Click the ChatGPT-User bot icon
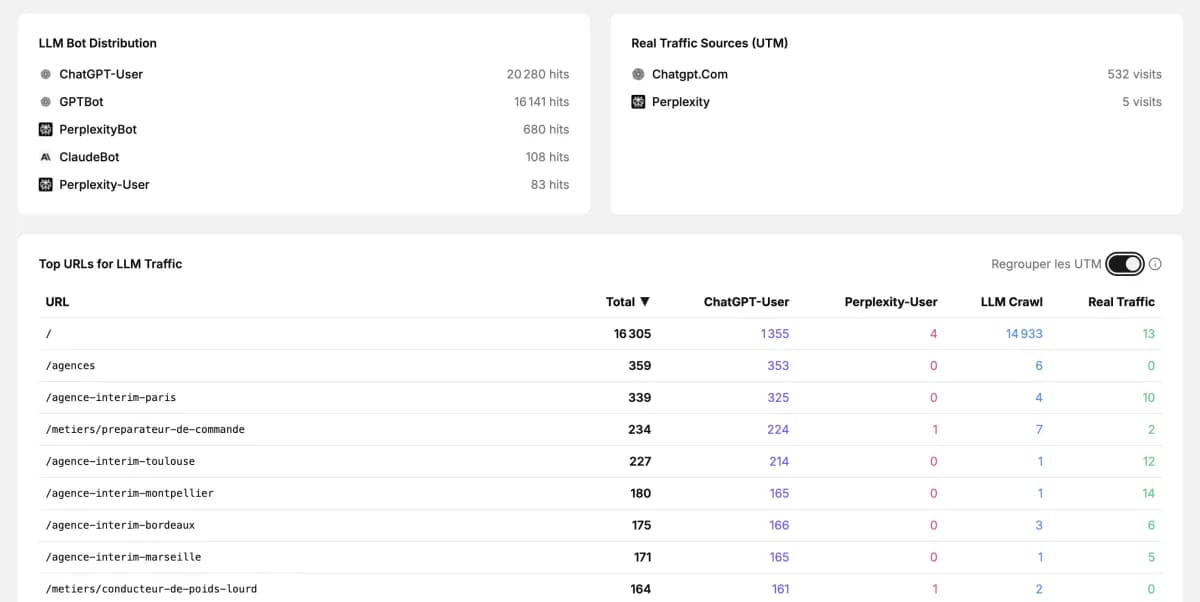 [x=45, y=74]
